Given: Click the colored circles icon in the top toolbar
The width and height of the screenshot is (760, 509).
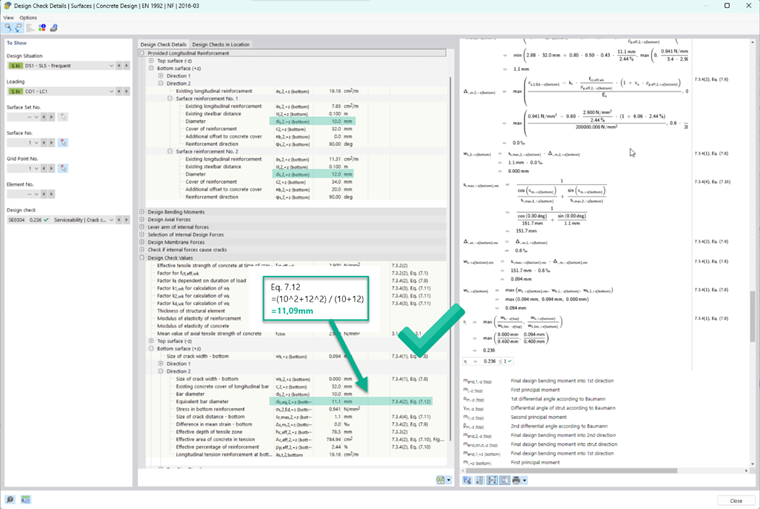Looking at the screenshot, I should [42, 28].
